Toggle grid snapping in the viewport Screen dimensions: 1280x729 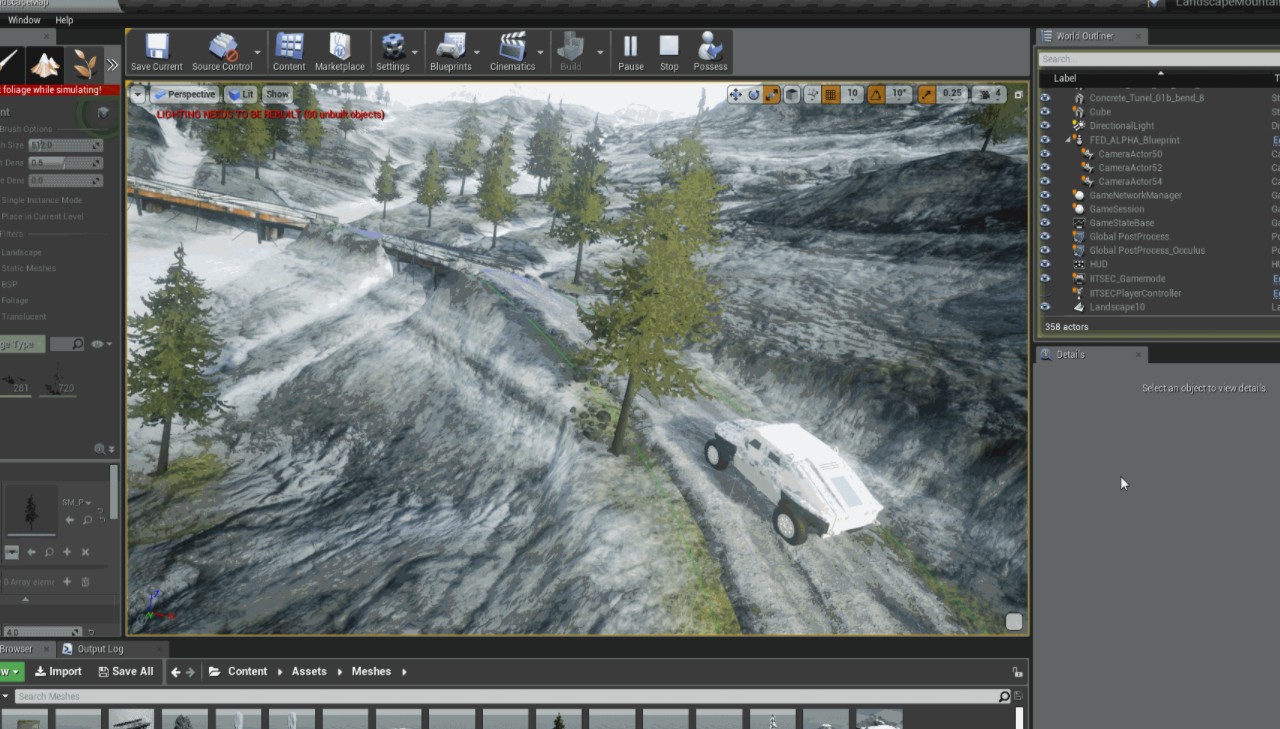click(x=831, y=94)
